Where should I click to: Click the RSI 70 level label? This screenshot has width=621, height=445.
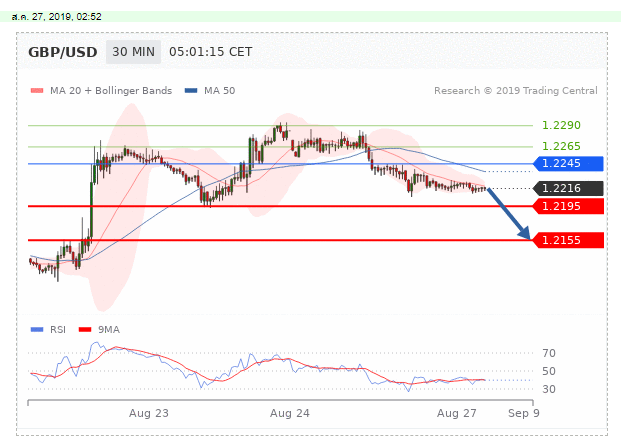(549, 353)
